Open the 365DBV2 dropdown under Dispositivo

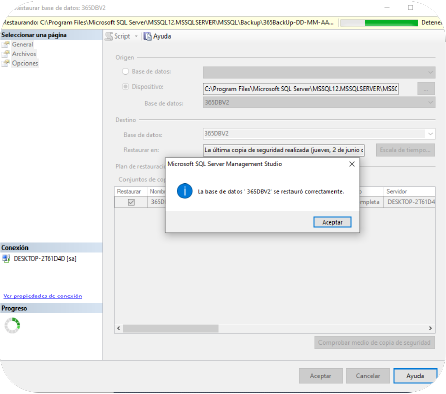tap(431, 102)
